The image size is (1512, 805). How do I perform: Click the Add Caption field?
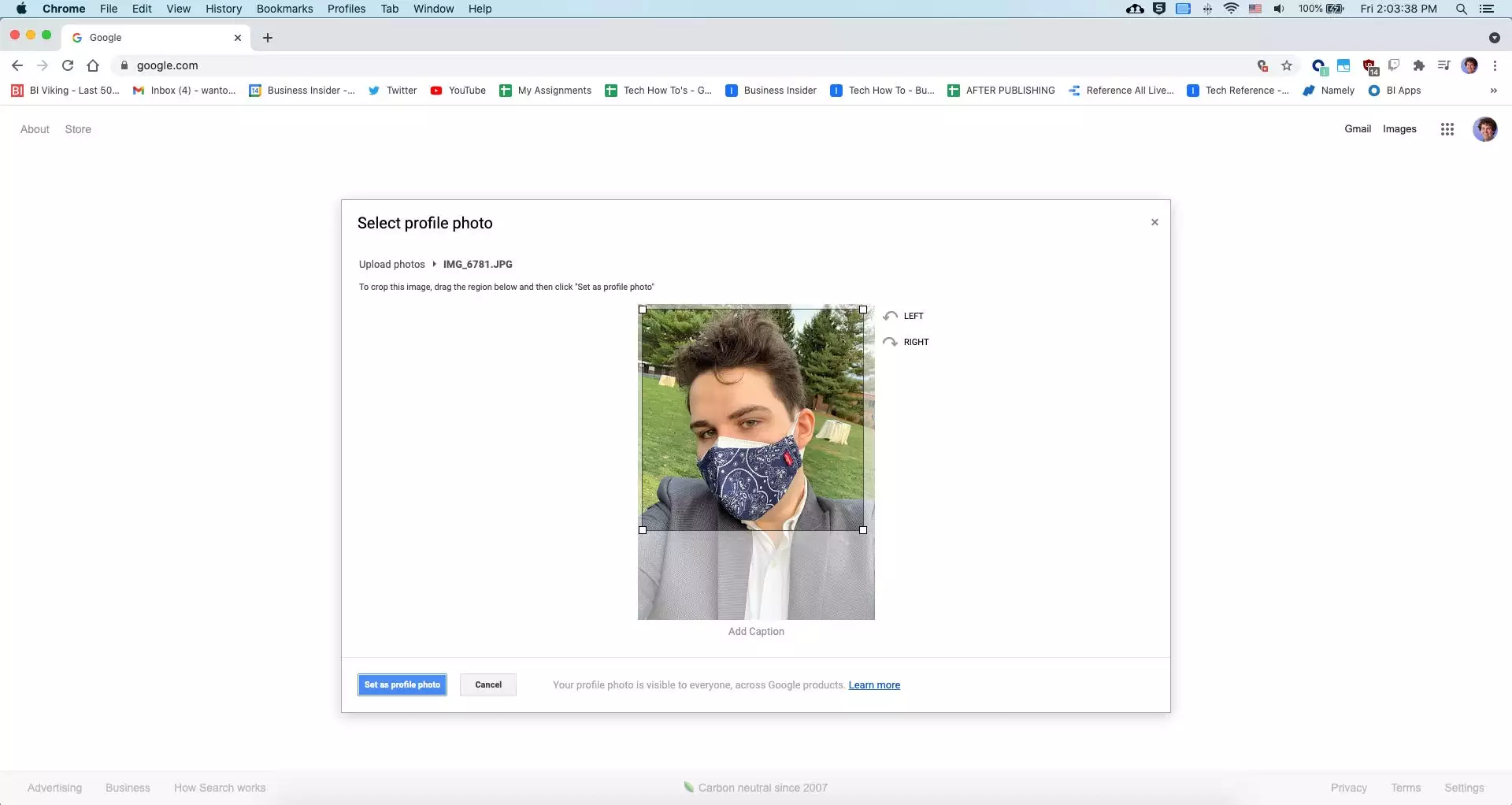[756, 632]
